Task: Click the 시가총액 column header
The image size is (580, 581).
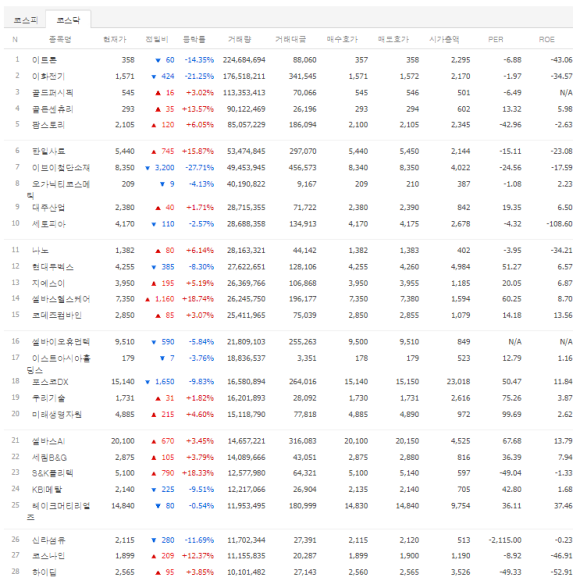Action: coord(444,39)
